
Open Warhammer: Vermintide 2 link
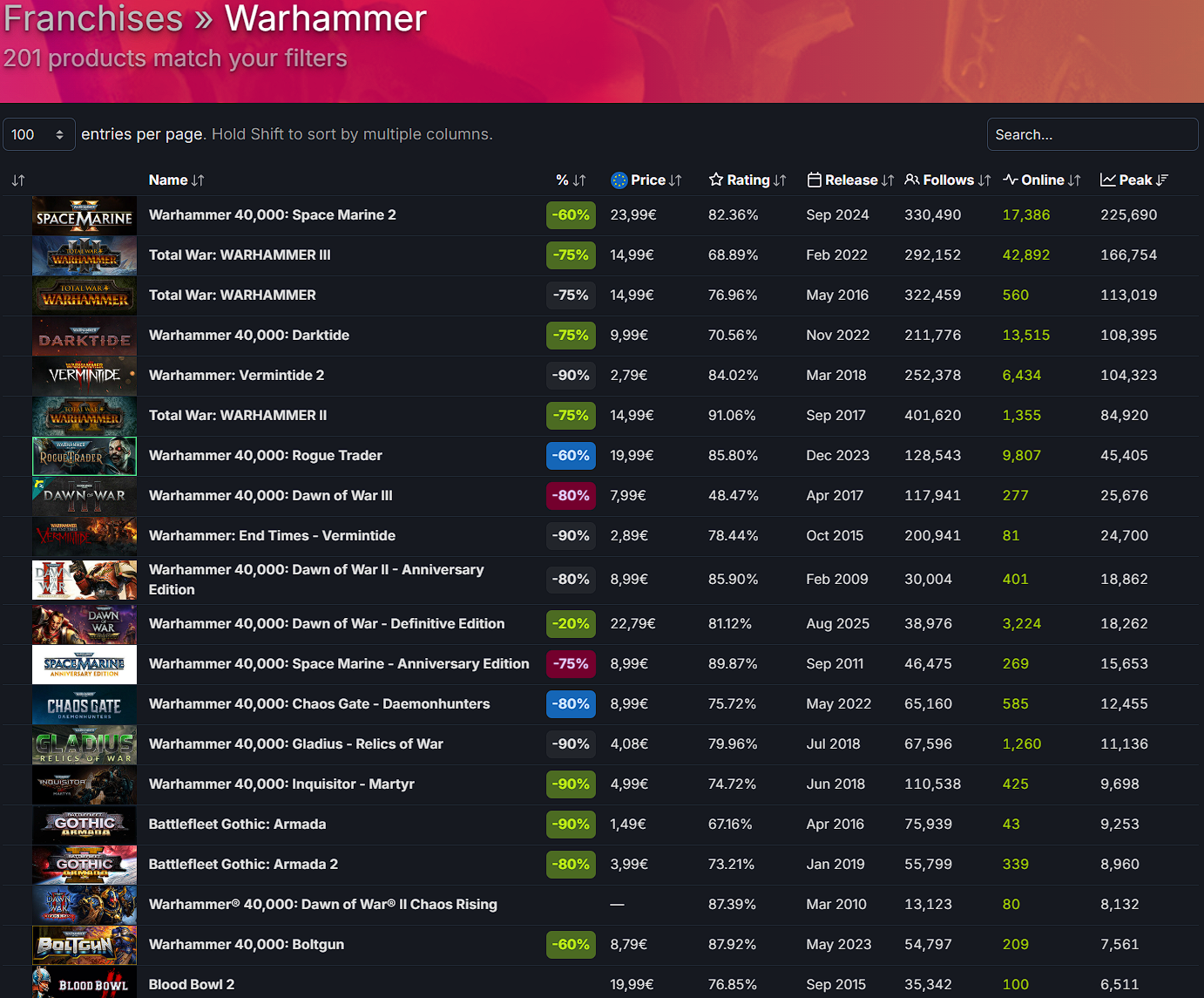click(x=236, y=375)
